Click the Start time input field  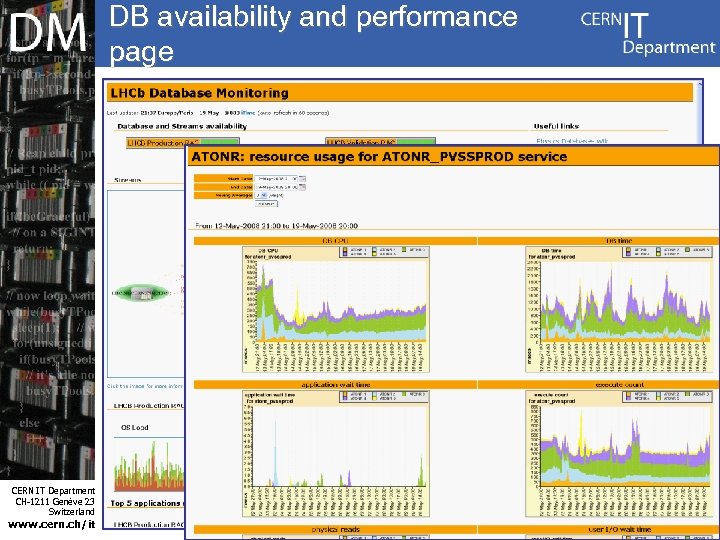pos(276,179)
